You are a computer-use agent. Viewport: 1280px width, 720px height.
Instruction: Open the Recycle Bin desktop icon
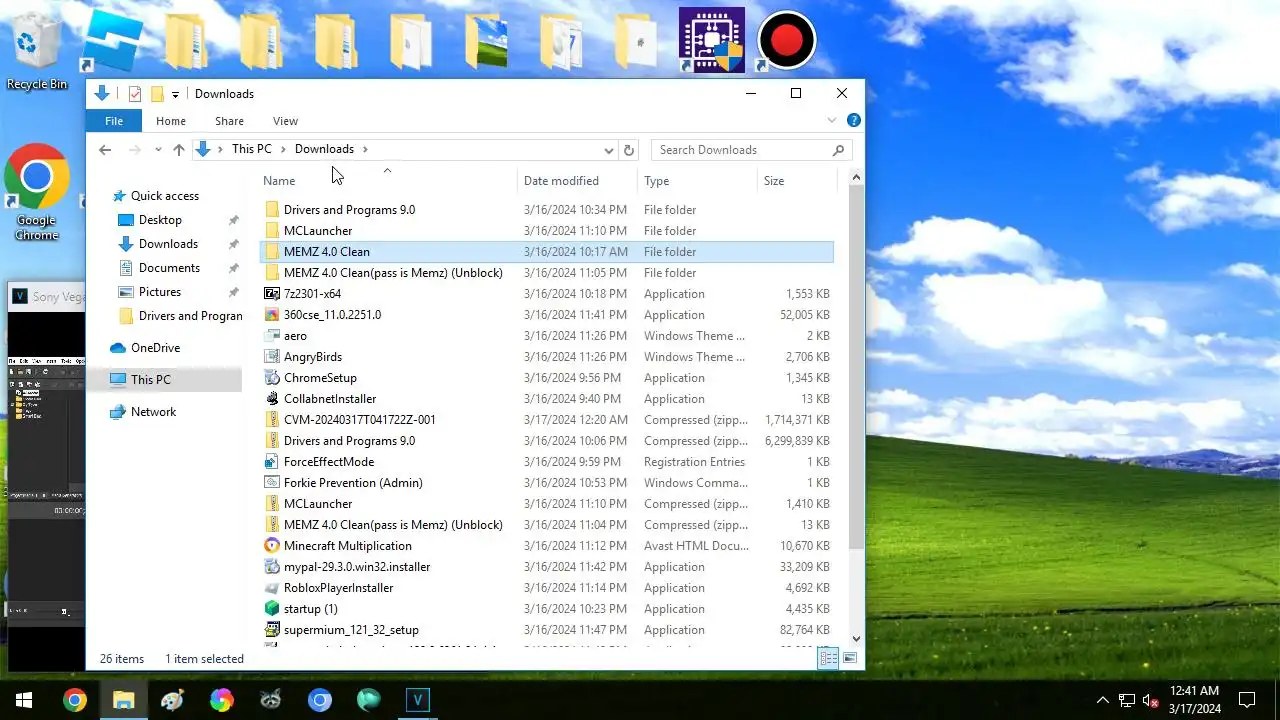click(x=37, y=50)
